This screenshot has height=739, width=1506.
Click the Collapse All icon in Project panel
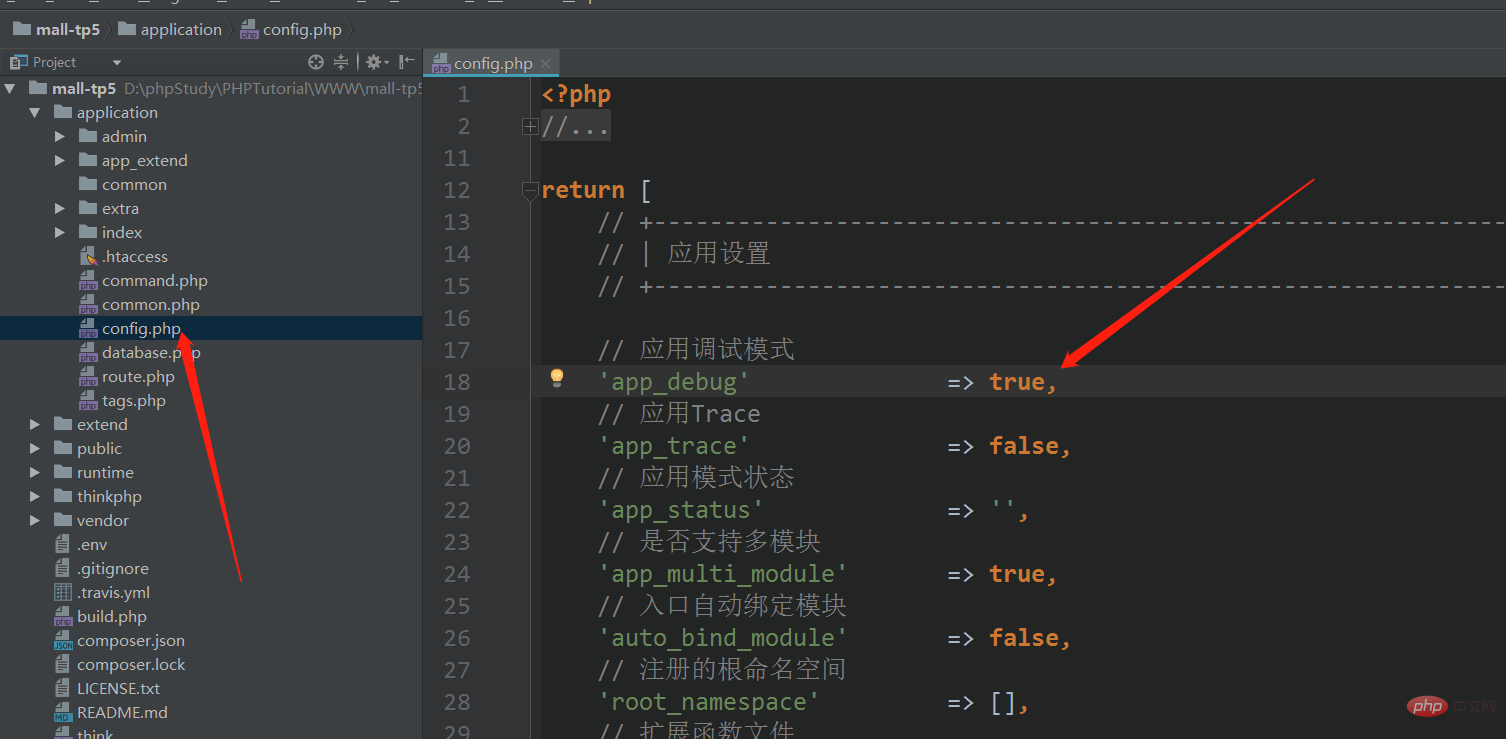340,62
